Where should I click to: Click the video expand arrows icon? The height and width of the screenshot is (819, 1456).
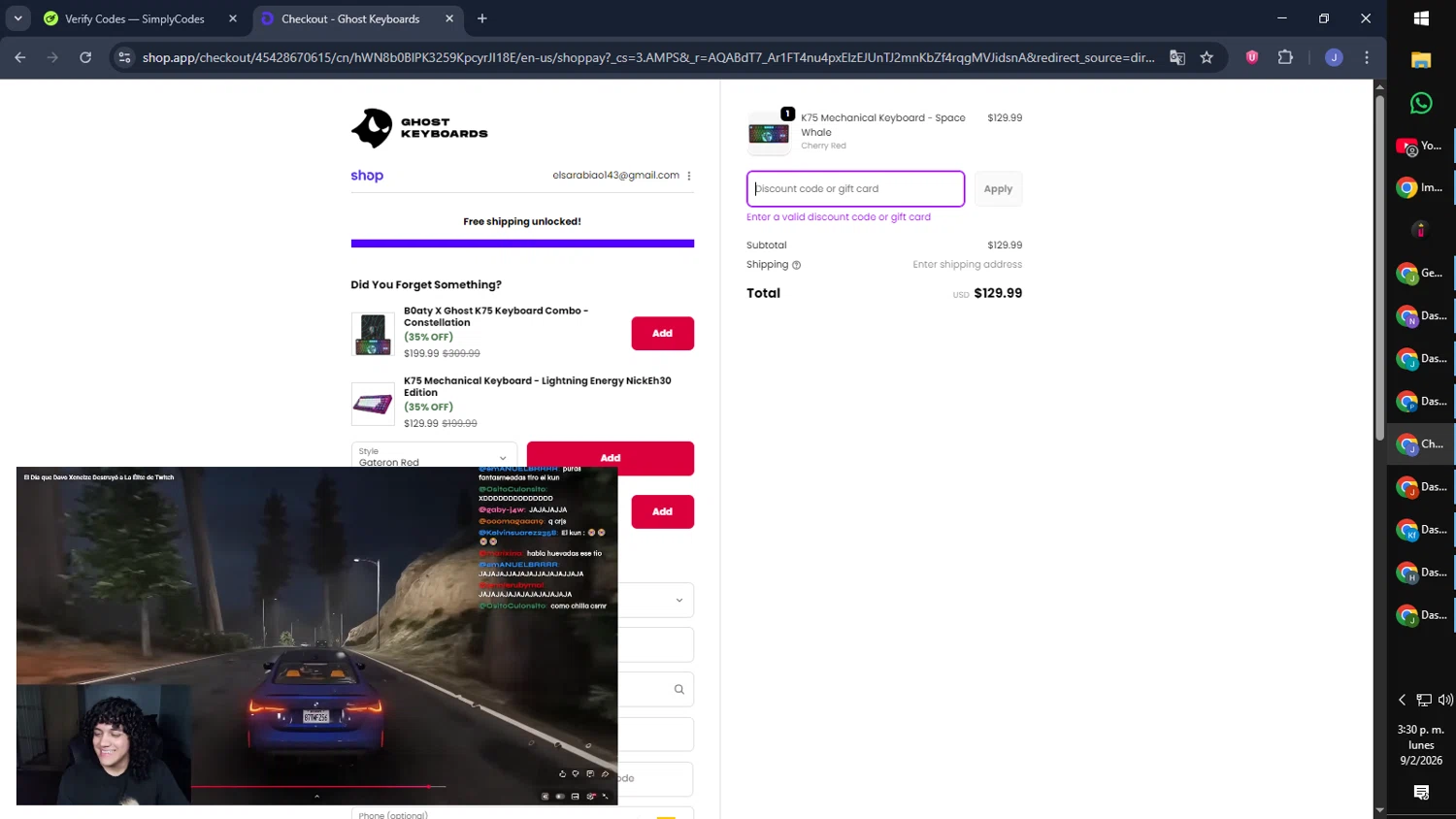pos(605,797)
